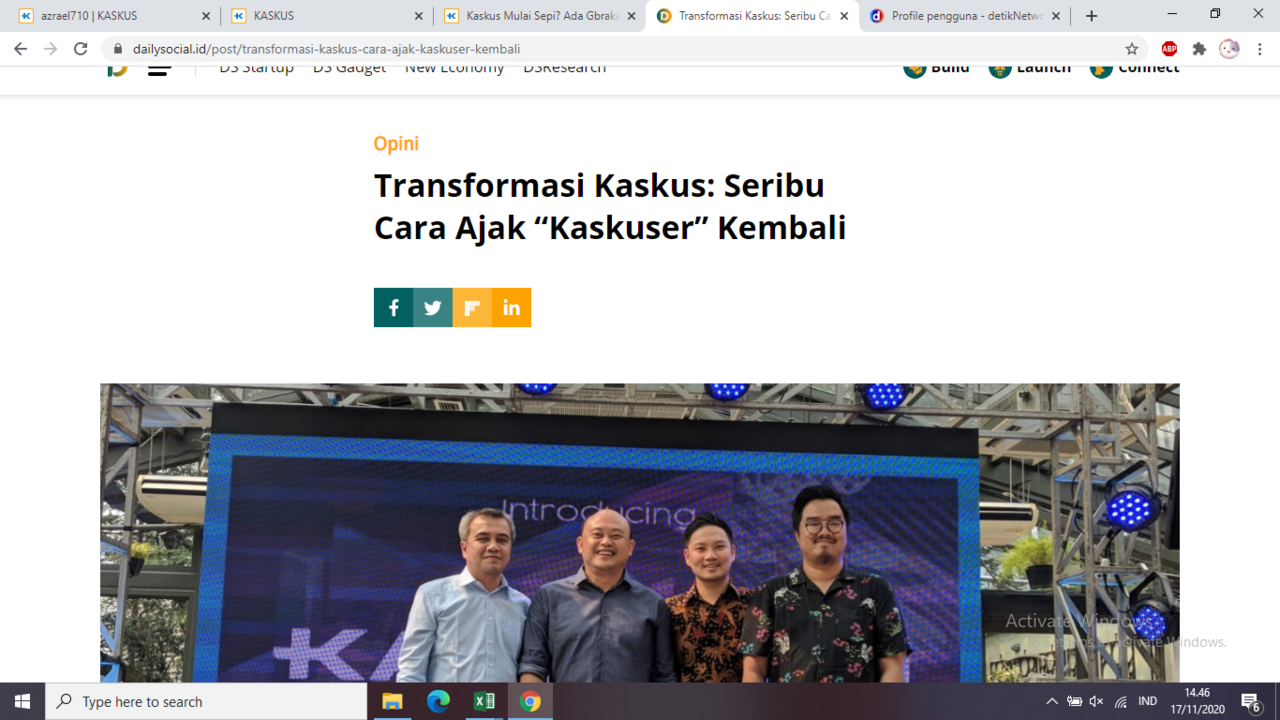Open the AdBlock Plus extension
The width and height of the screenshot is (1280, 720).
(1169, 49)
